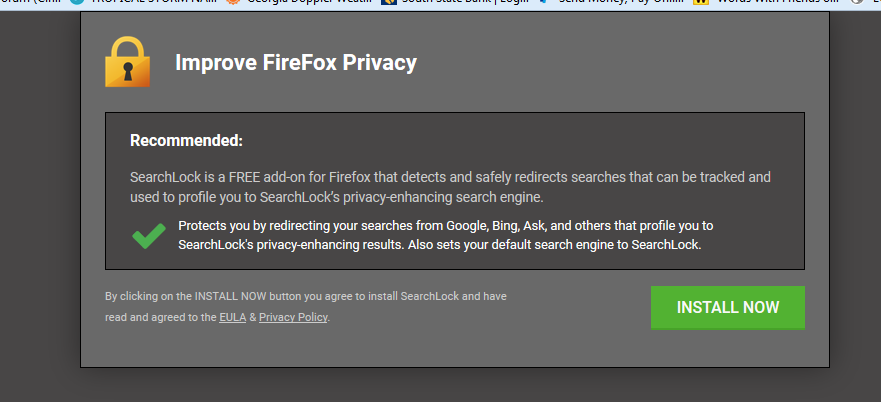881x402 pixels.
Task: Click the last bookmark icon at far right
Action: pyautogui.click(x=858, y=2)
